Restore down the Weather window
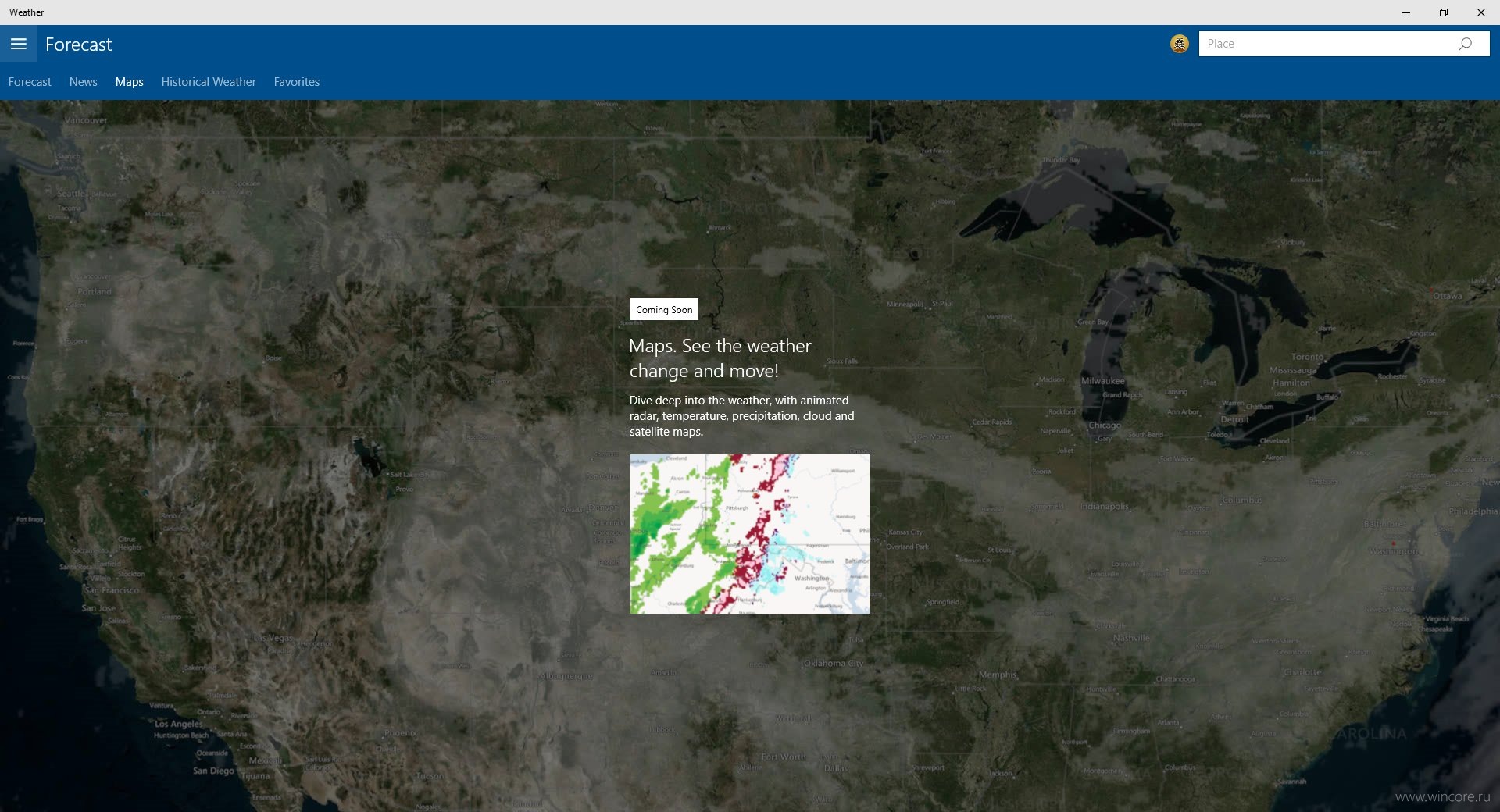Image resolution: width=1500 pixels, height=812 pixels. pos(1444,12)
